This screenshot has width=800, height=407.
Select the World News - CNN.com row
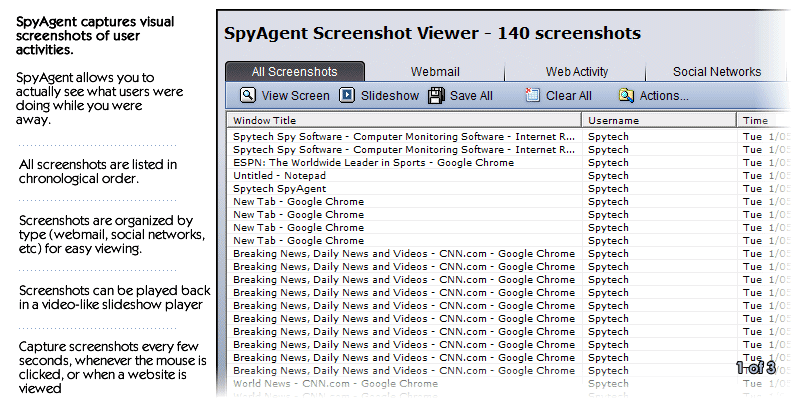point(510,384)
